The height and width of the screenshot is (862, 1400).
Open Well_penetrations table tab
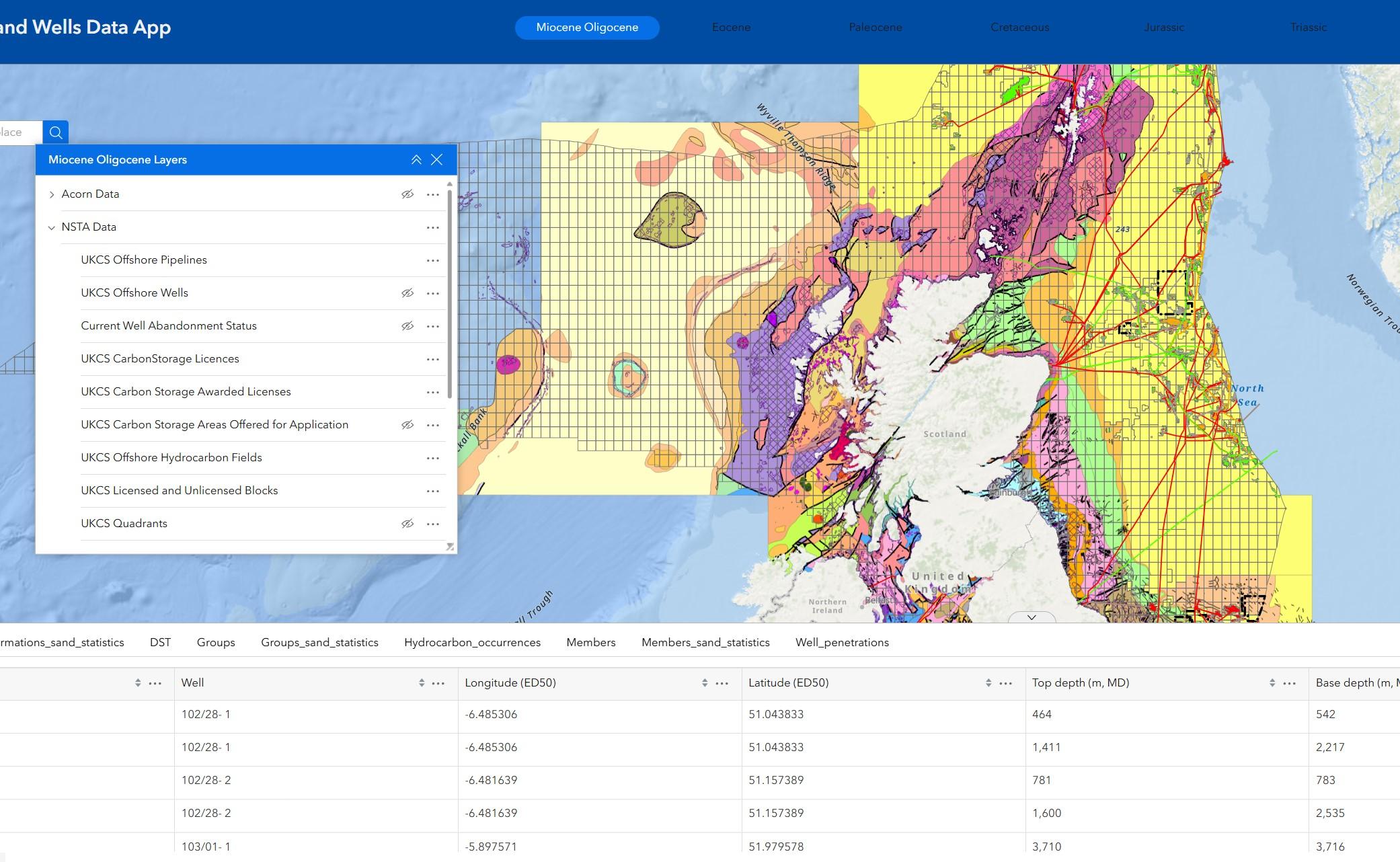click(842, 643)
